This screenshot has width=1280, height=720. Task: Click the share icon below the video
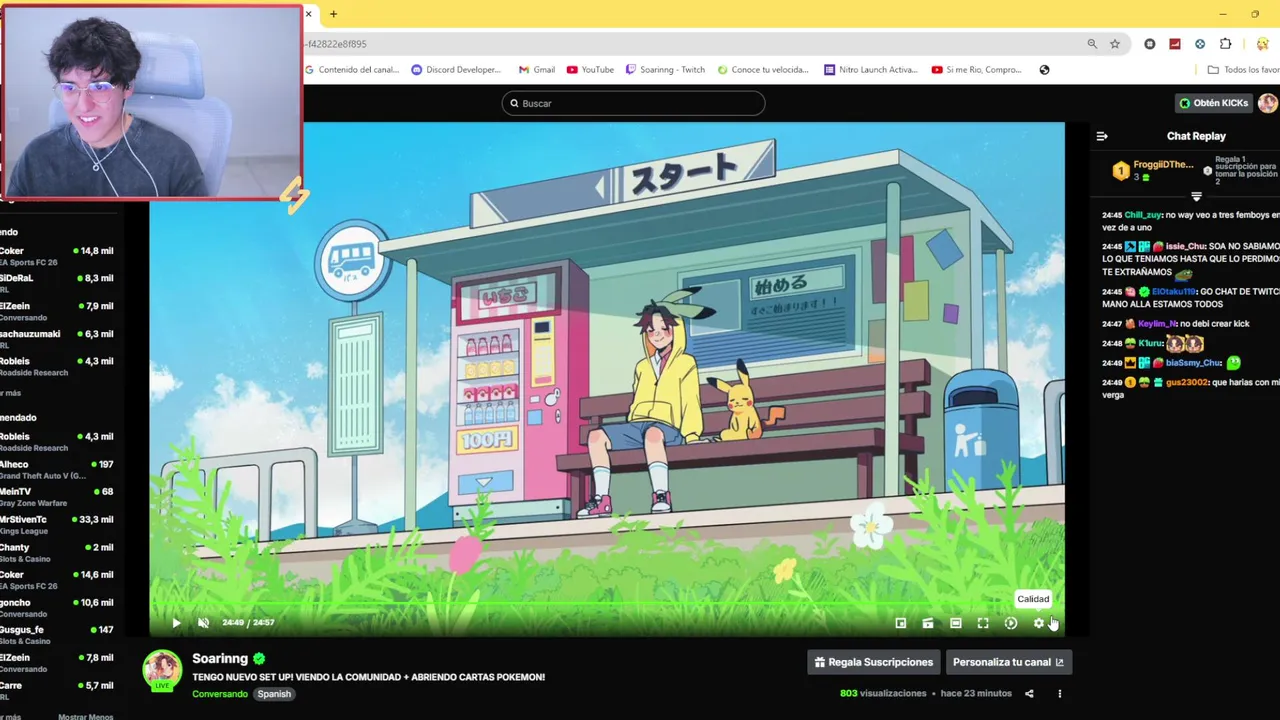coord(1029,693)
